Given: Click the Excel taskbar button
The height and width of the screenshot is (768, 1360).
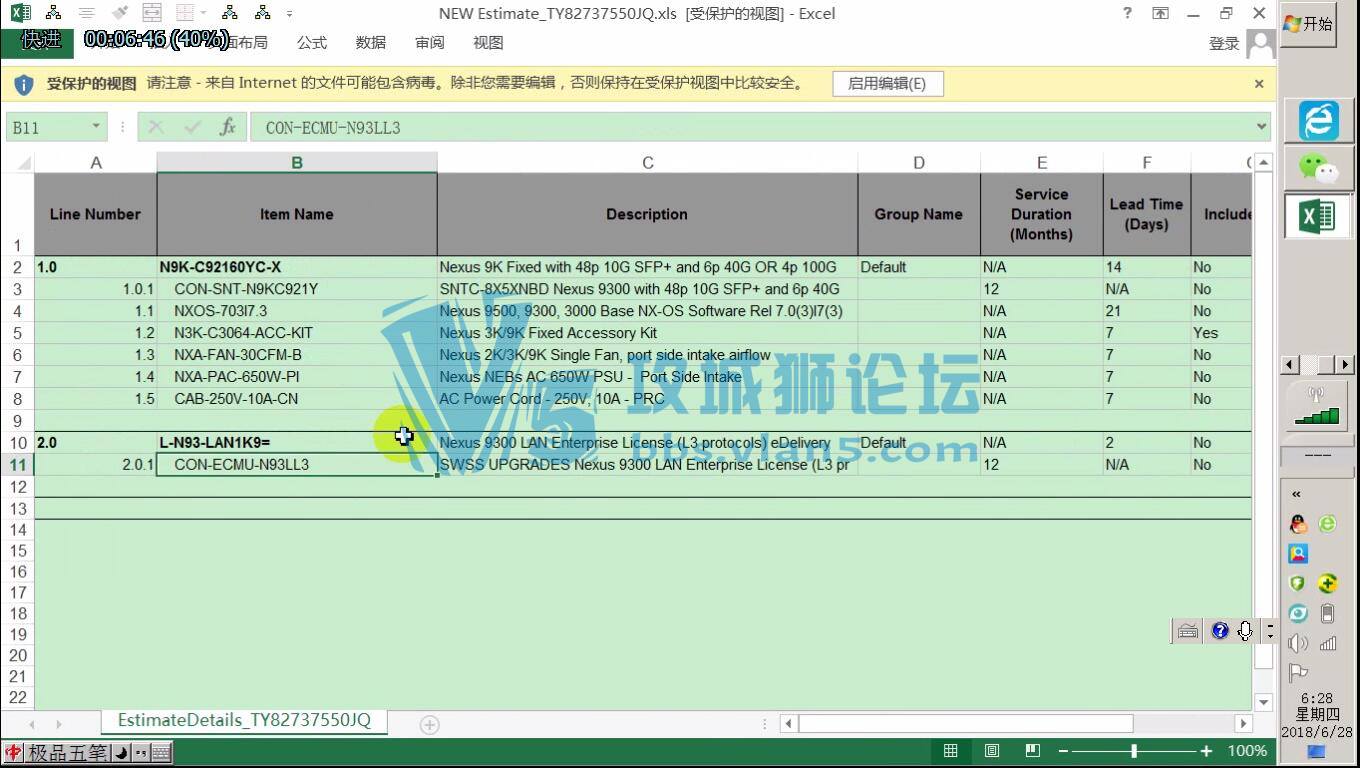Looking at the screenshot, I should click(1316, 216).
